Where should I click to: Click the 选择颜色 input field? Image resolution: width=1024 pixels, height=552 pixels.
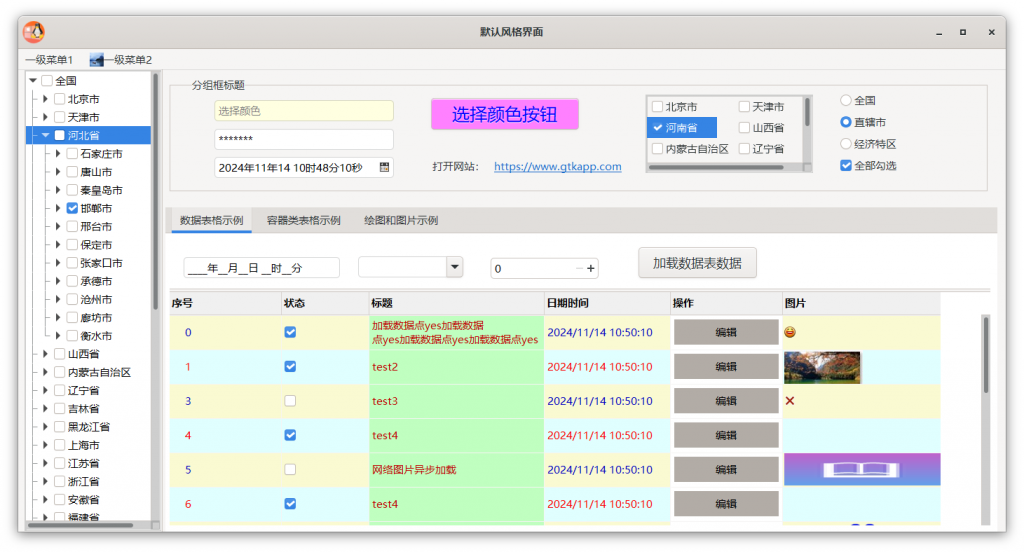303,111
